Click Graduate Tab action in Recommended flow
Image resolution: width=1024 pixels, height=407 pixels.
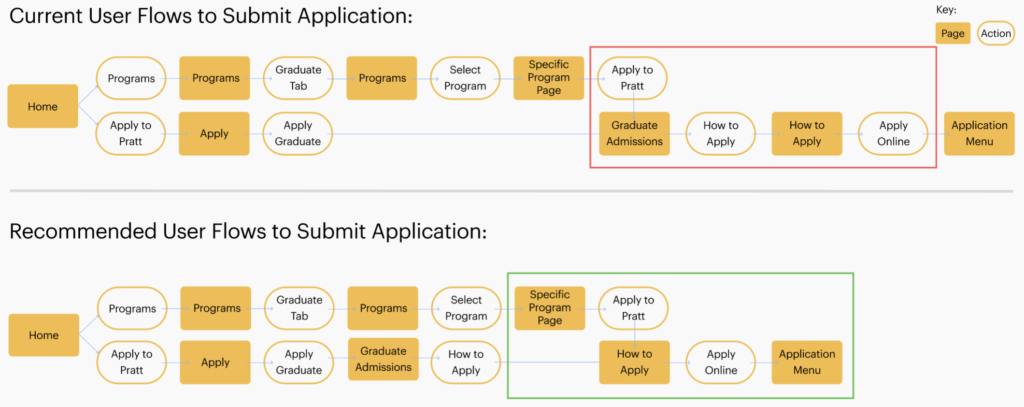pyautogui.click(x=300, y=308)
